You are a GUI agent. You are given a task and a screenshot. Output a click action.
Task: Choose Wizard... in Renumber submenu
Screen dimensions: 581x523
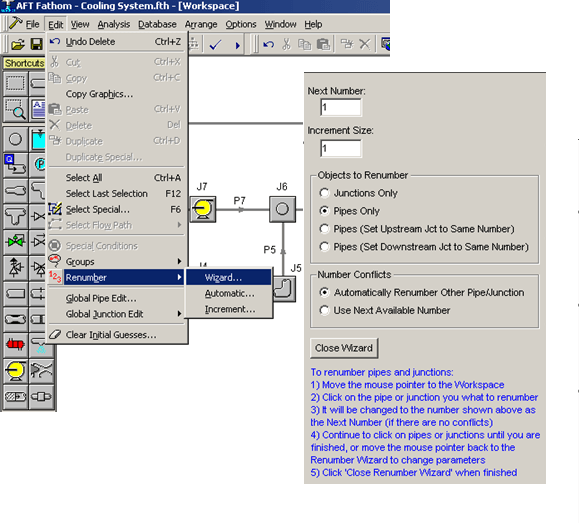click(229, 278)
